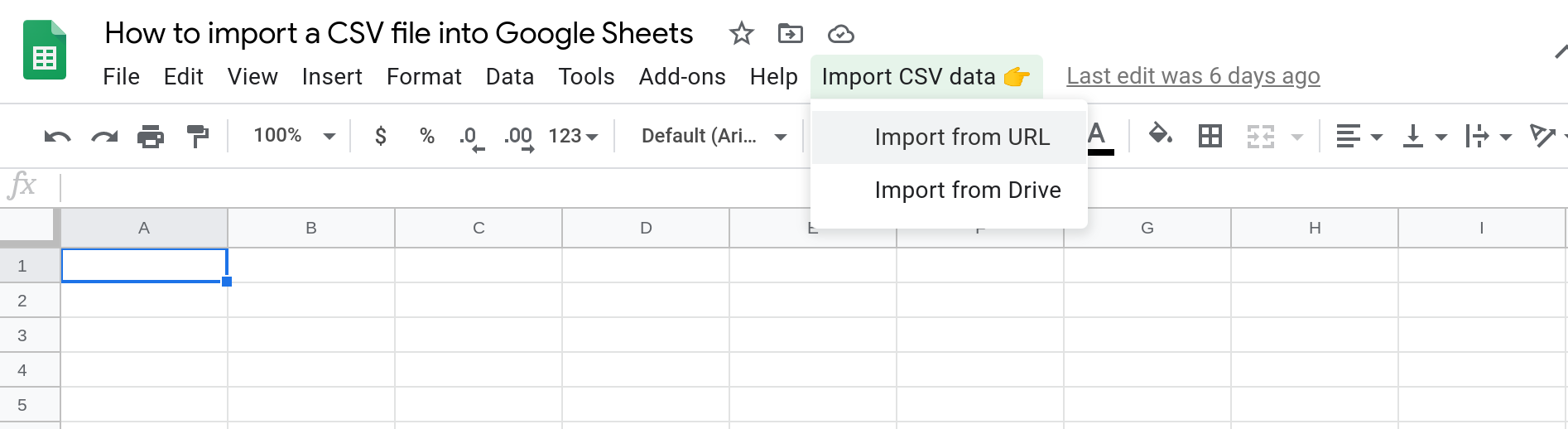Open the Insert menu
The image size is (1568, 429).
click(x=332, y=77)
